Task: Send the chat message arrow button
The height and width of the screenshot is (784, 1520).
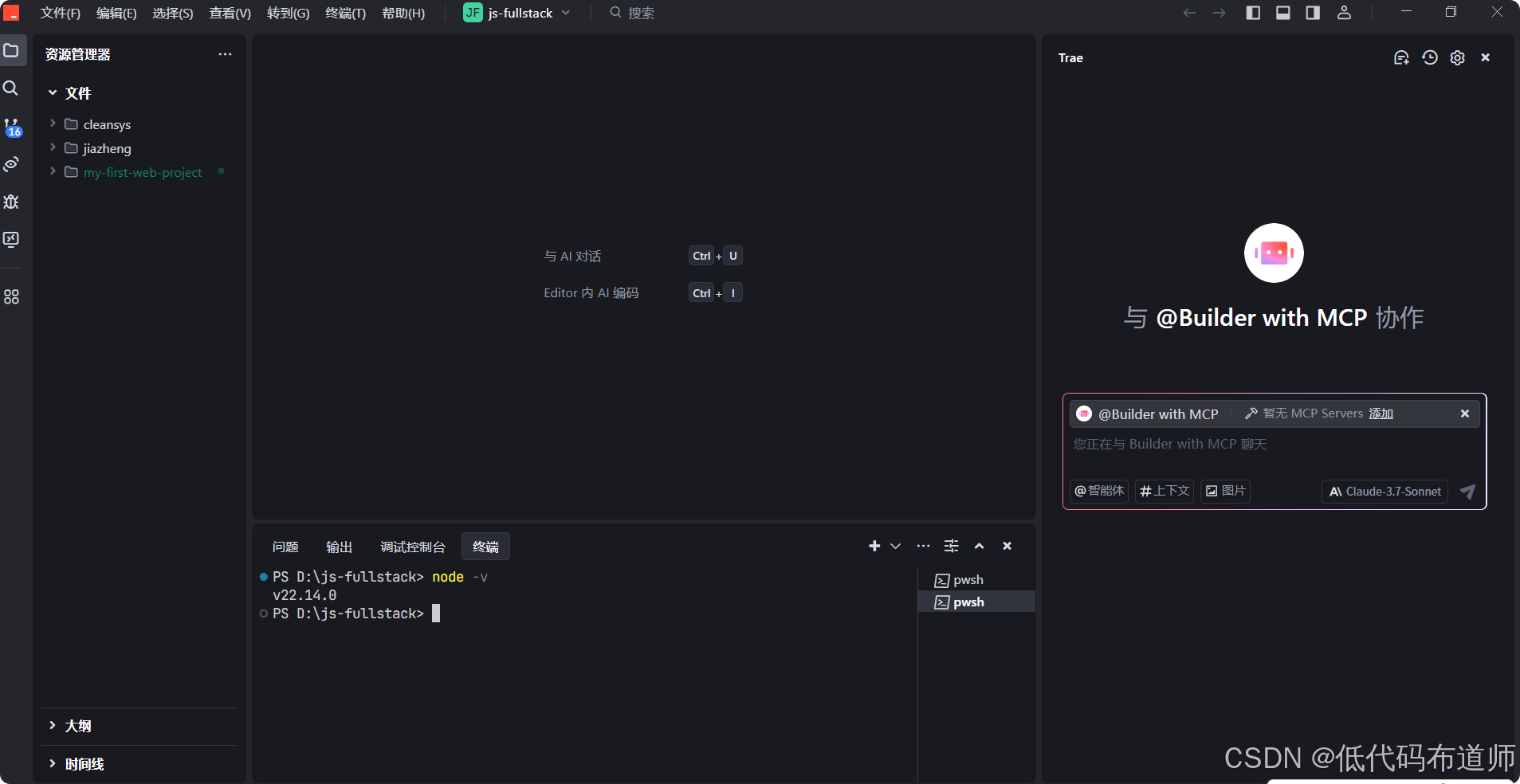Action: point(1467,492)
